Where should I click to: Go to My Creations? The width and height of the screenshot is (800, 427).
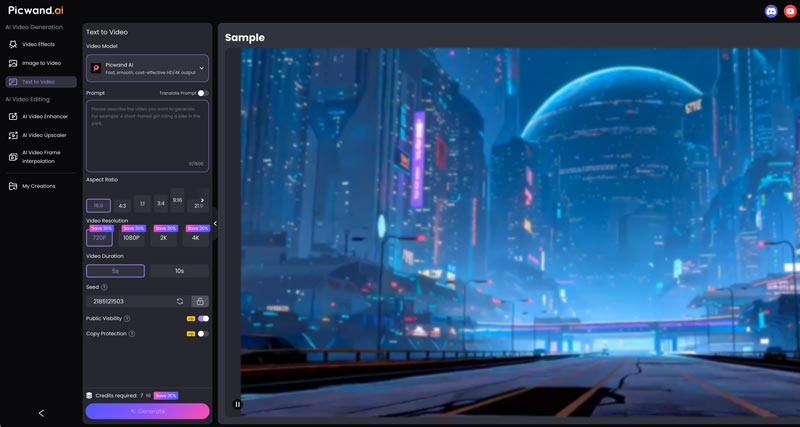pyautogui.click(x=38, y=186)
